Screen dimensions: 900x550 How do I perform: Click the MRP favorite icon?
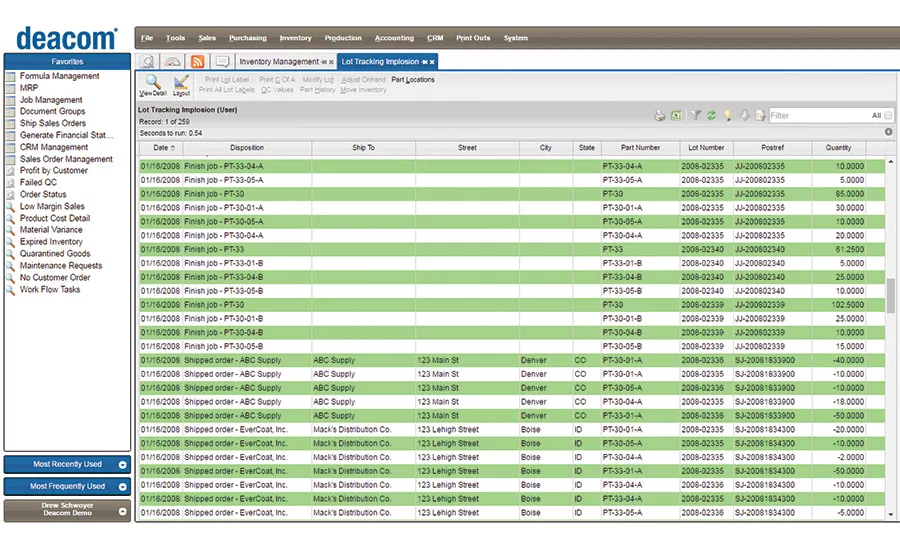[10, 88]
